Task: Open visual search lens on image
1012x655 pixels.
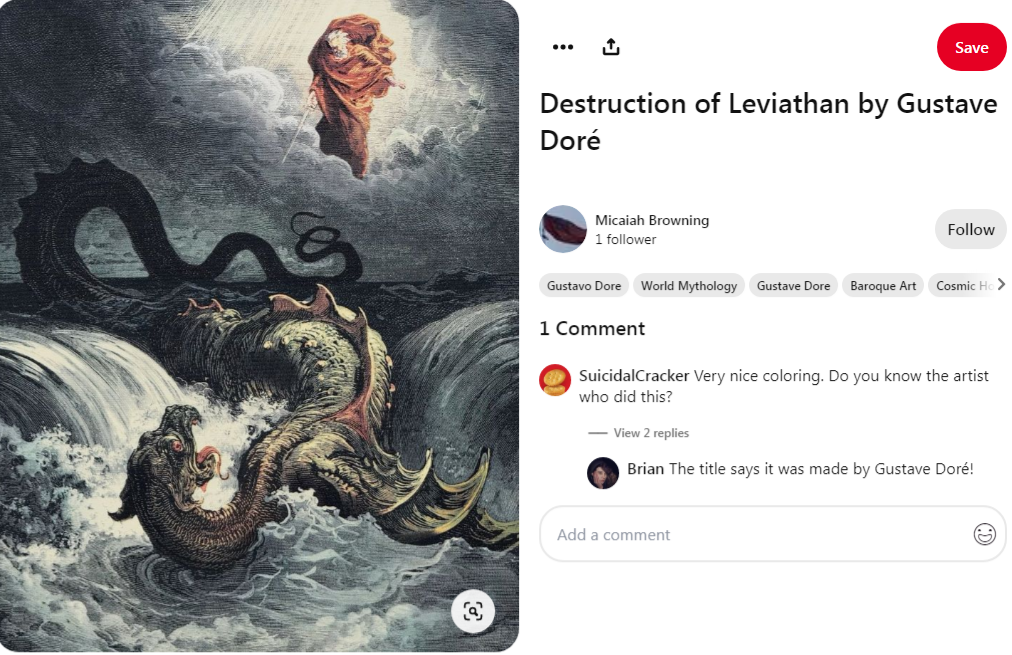Action: [473, 611]
